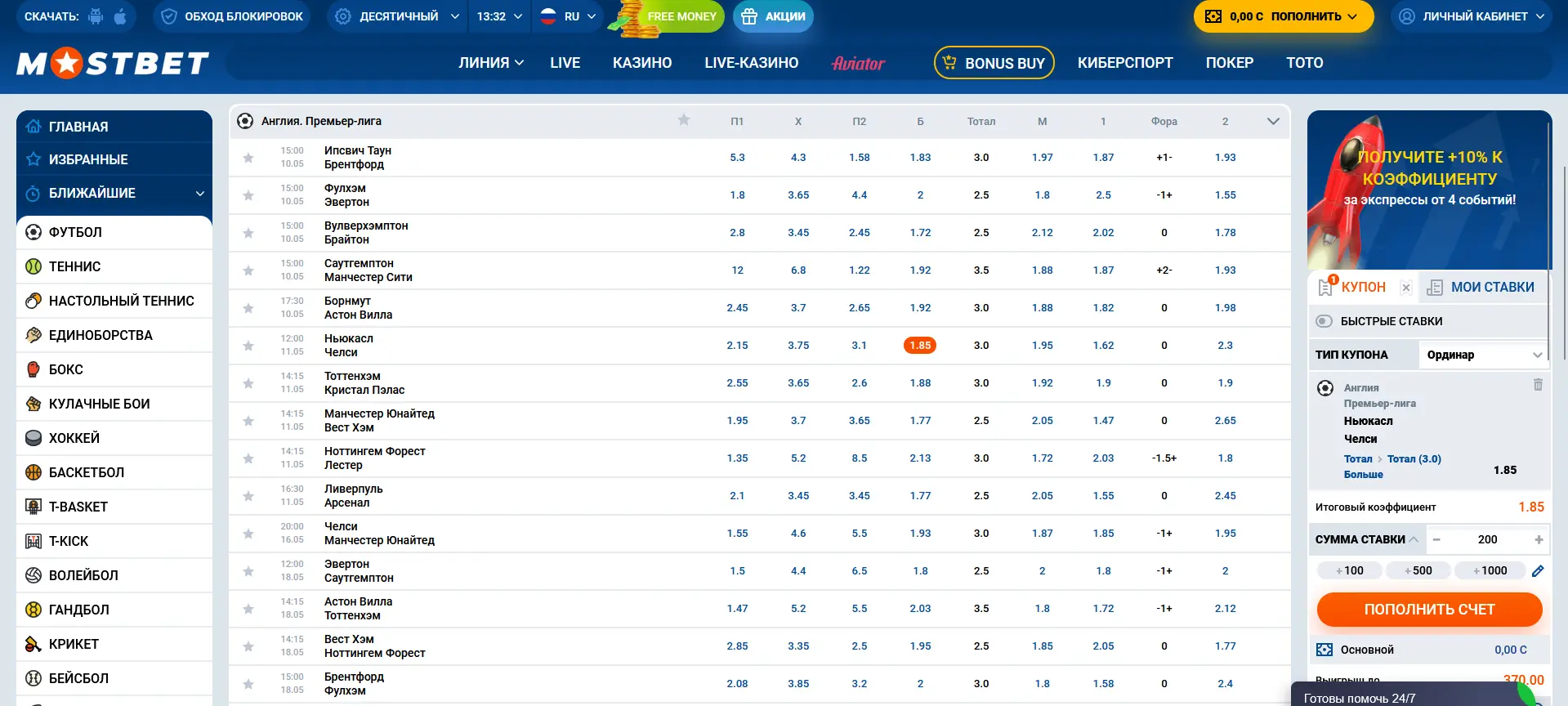Open Table Tennis section
This screenshot has width=1568, height=706.
[114, 301]
